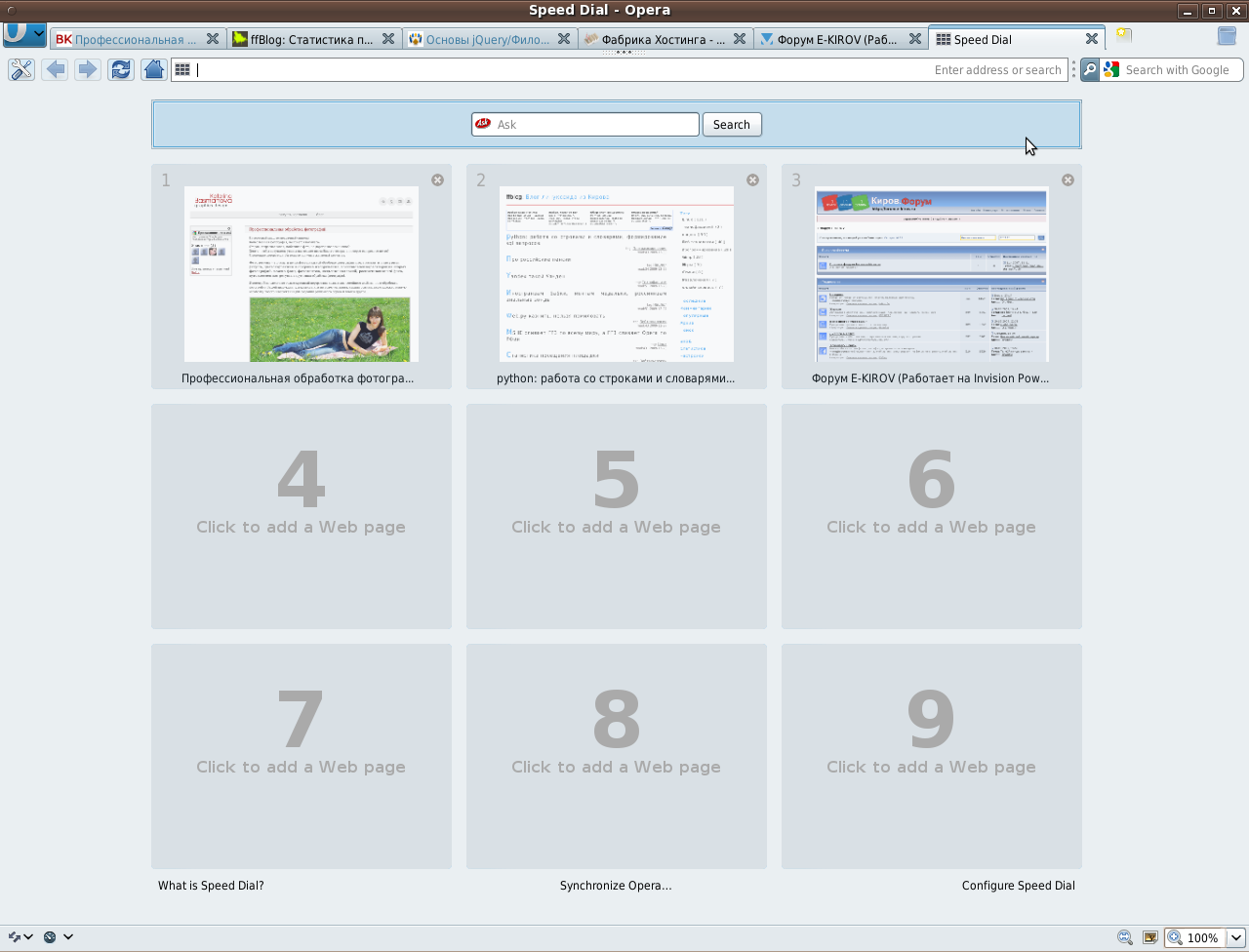
Task: Toggle image display icon in status bar
Action: [1150, 937]
